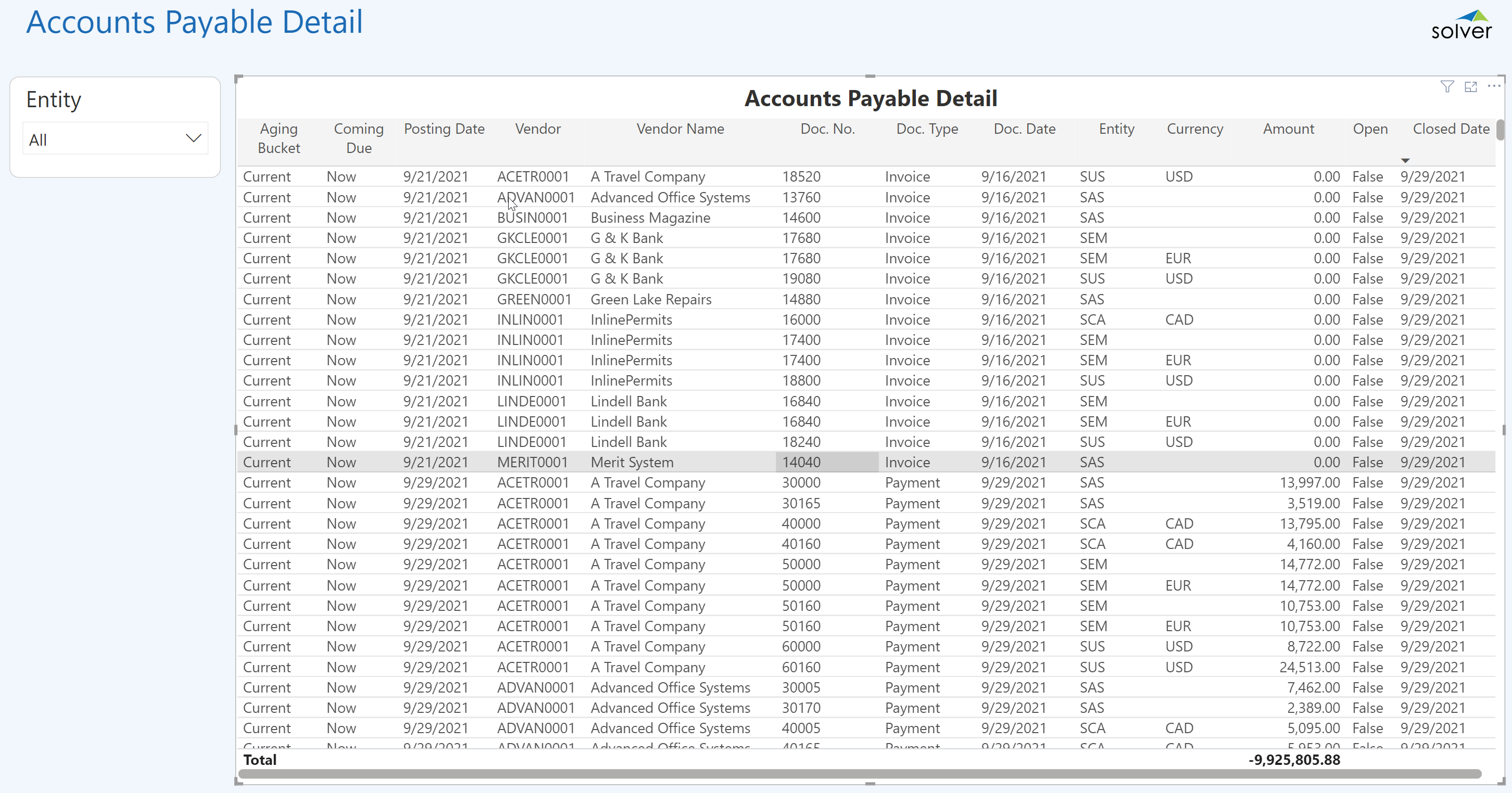Select the amount 3,519.00 cell

click(x=1313, y=503)
